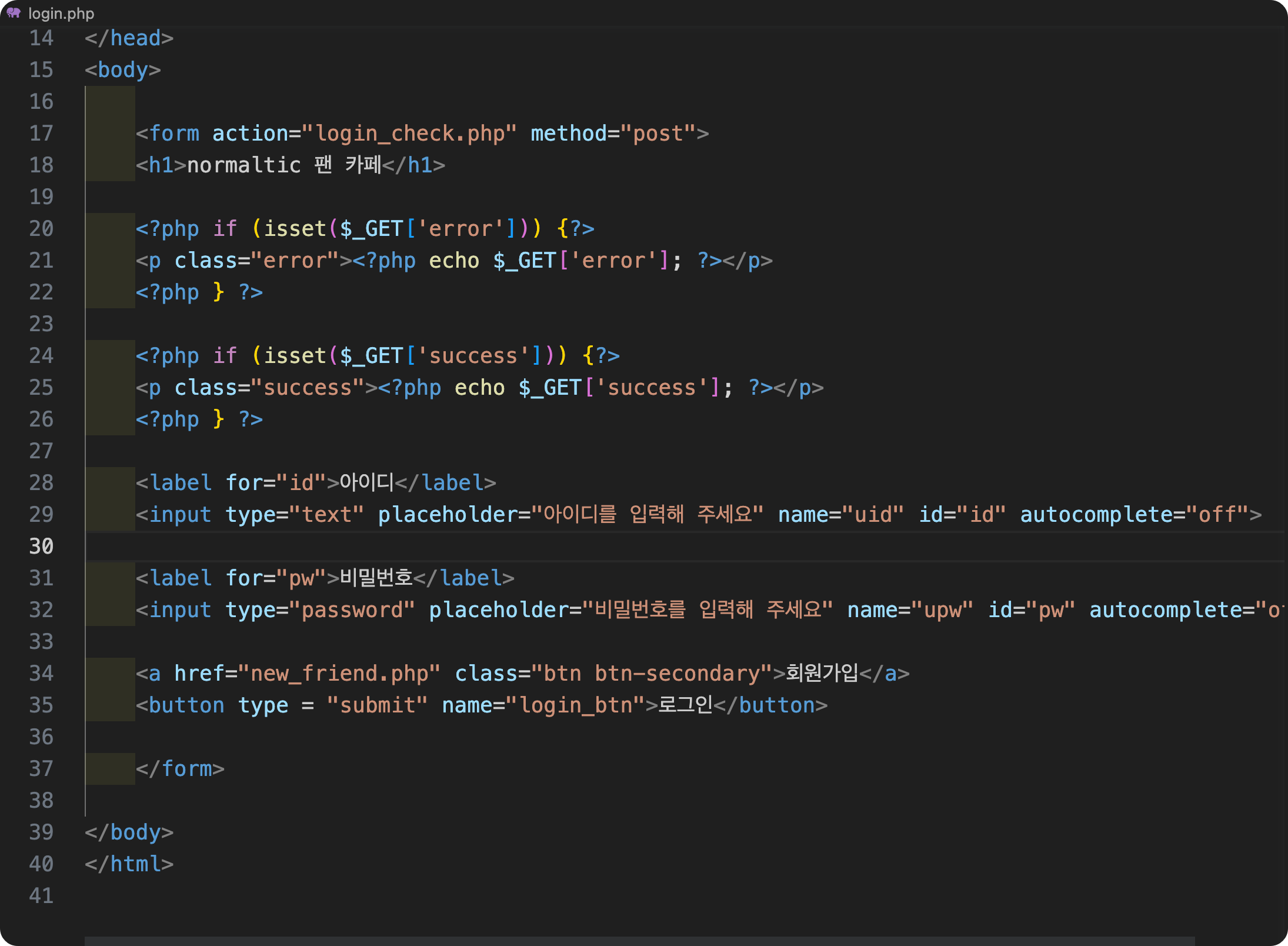The height and width of the screenshot is (946, 1288).
Task: Place cursor on the opening body tag
Action: (x=122, y=69)
